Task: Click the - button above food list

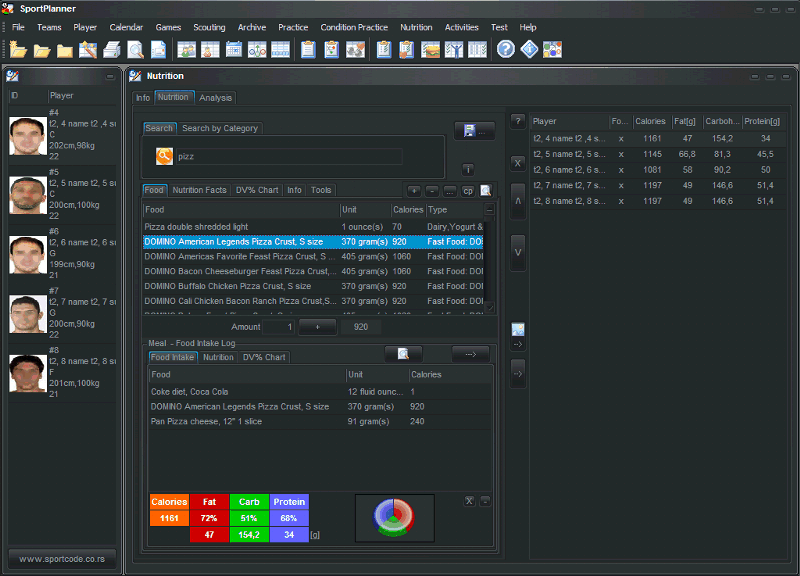Action: 432,191
